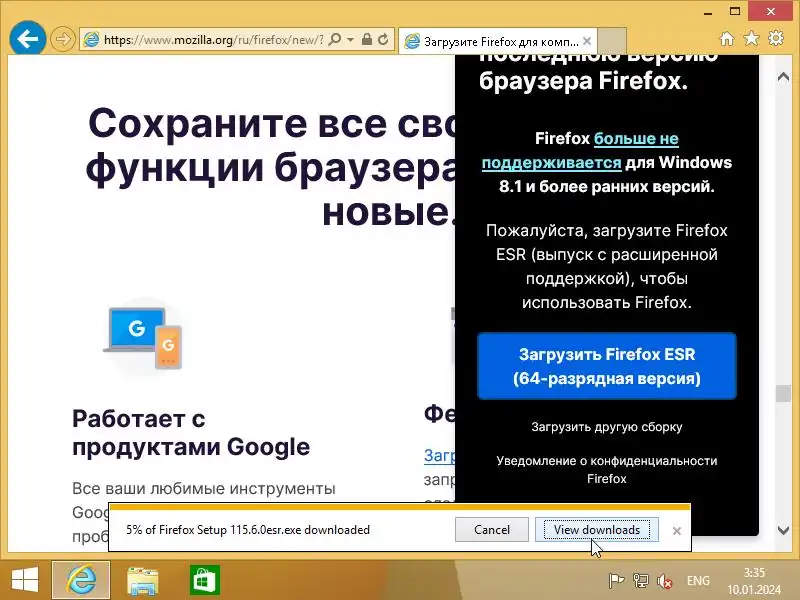Minimize the Internet Explorer window

point(708,12)
